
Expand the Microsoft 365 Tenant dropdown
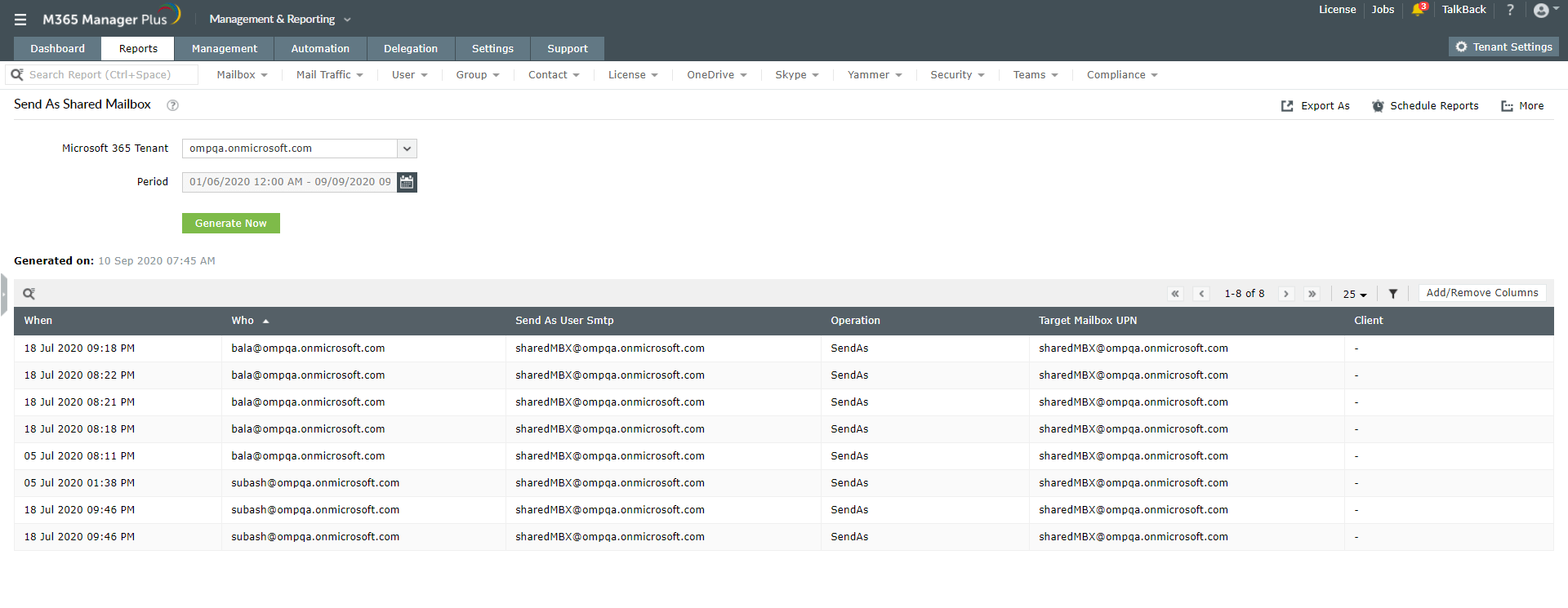[407, 149]
